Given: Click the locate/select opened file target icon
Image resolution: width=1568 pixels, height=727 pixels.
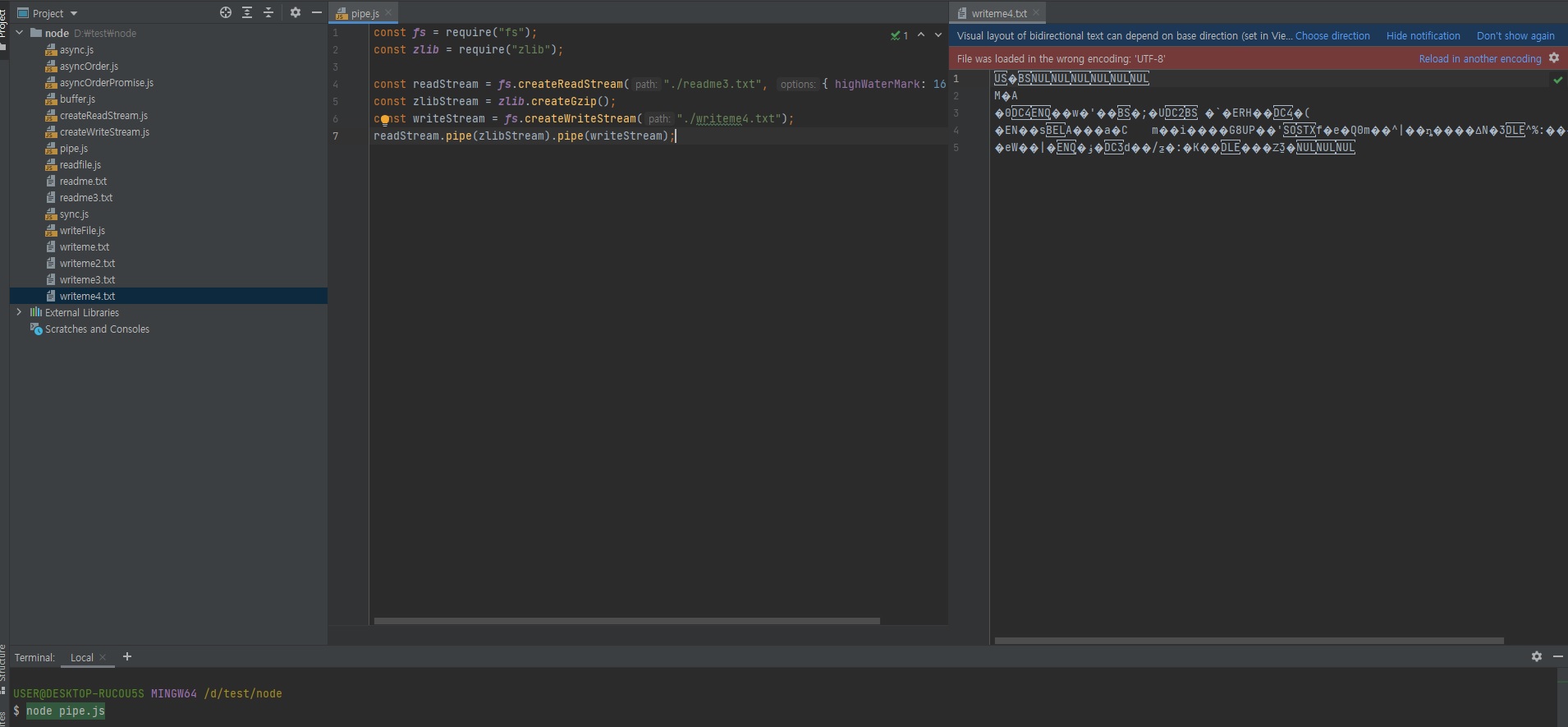Looking at the screenshot, I should [x=226, y=12].
